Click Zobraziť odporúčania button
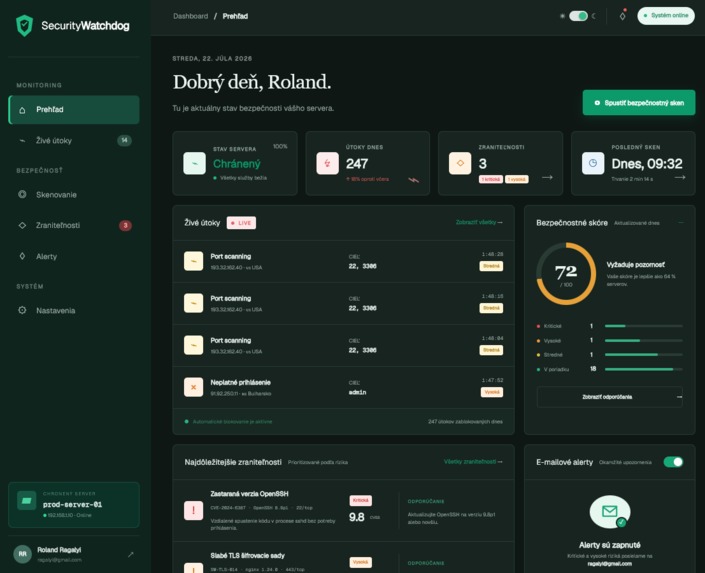 pos(610,397)
